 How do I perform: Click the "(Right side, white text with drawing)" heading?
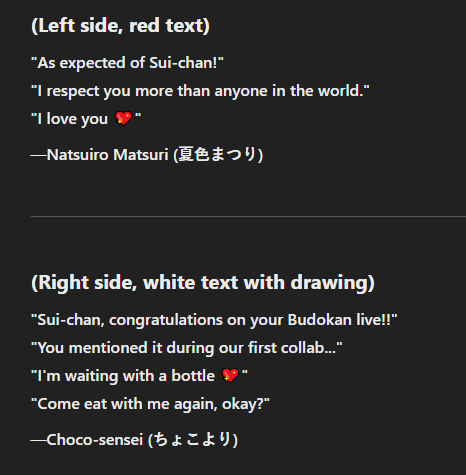pyautogui.click(x=203, y=283)
